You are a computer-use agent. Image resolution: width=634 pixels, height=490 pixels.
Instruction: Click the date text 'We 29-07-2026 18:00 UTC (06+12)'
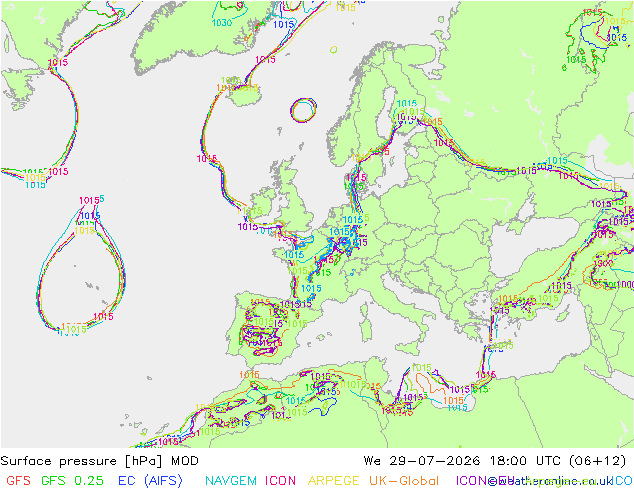tap(495, 461)
